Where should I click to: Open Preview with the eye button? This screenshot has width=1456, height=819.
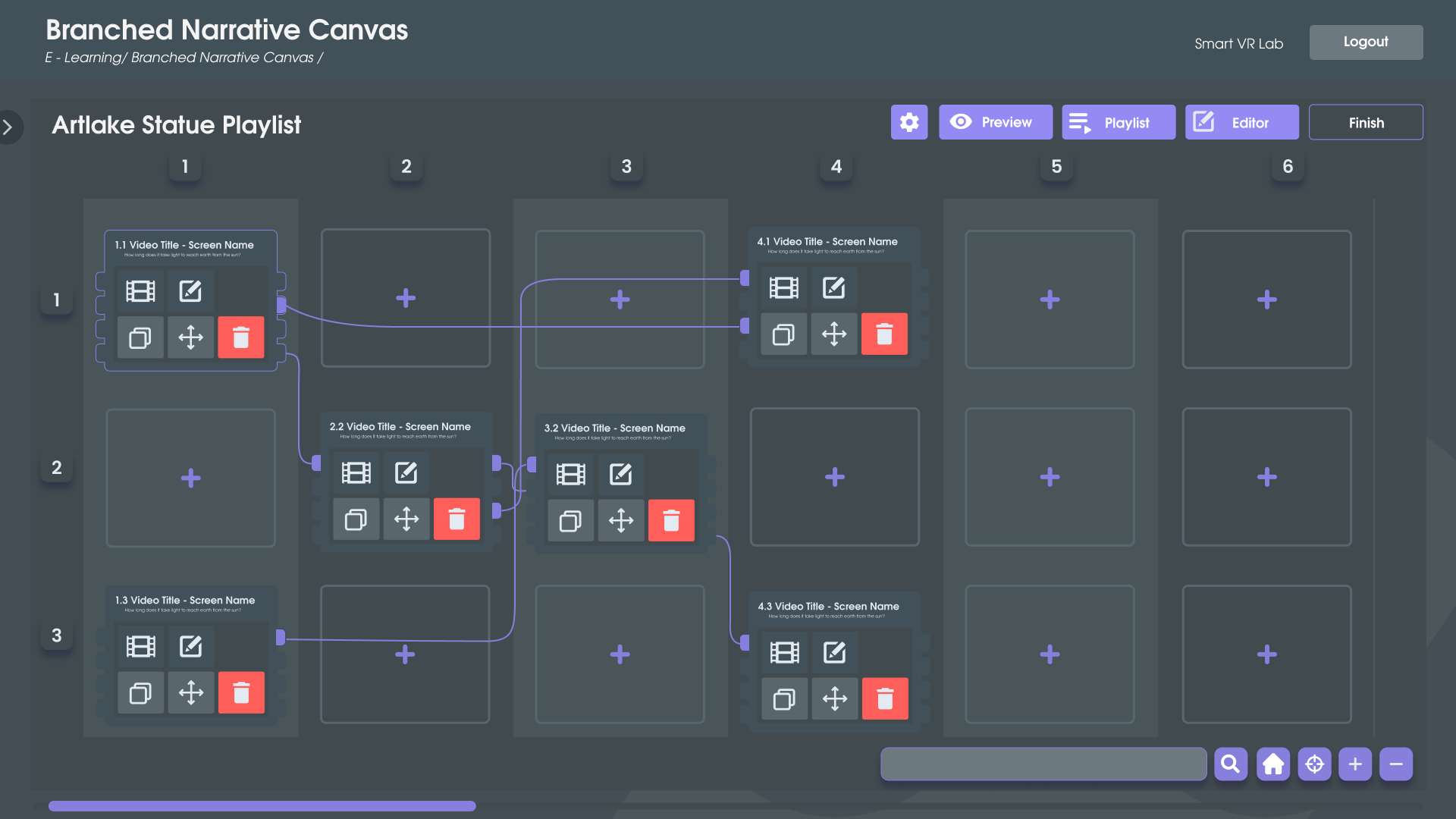point(995,122)
